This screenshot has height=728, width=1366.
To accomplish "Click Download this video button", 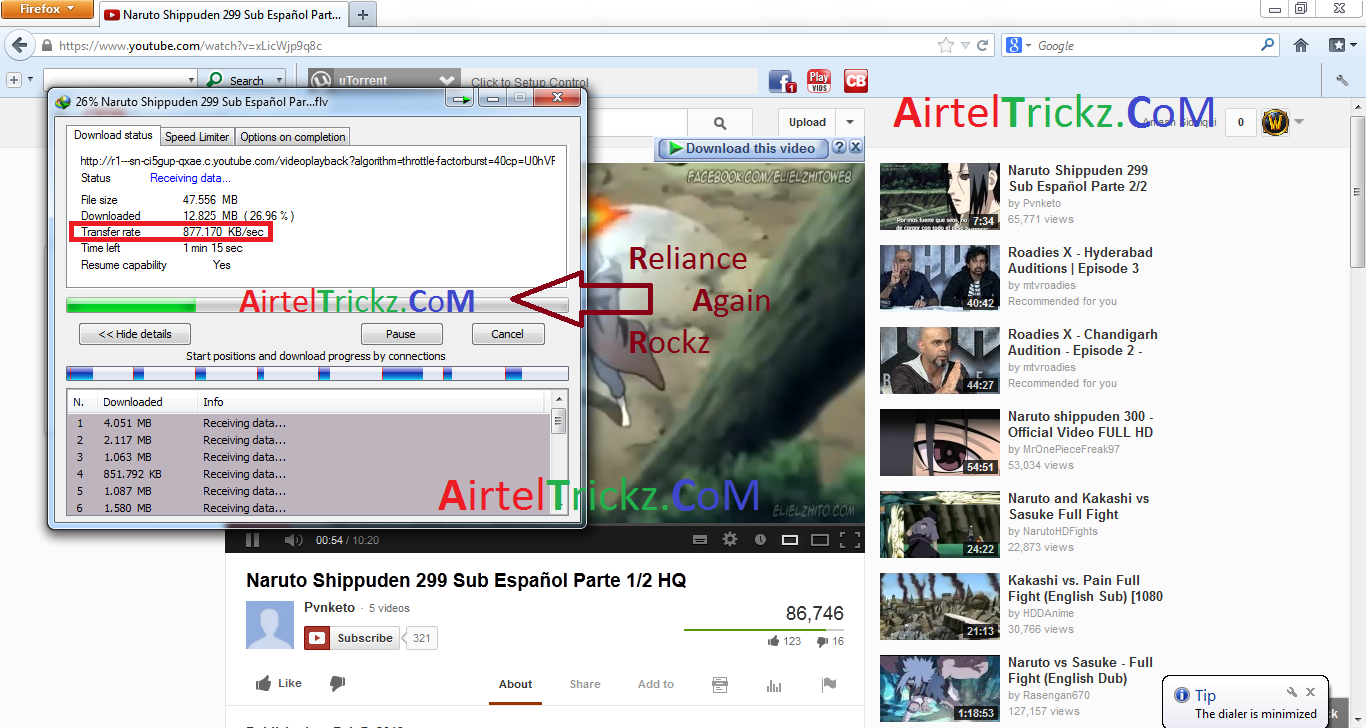I will [x=743, y=148].
